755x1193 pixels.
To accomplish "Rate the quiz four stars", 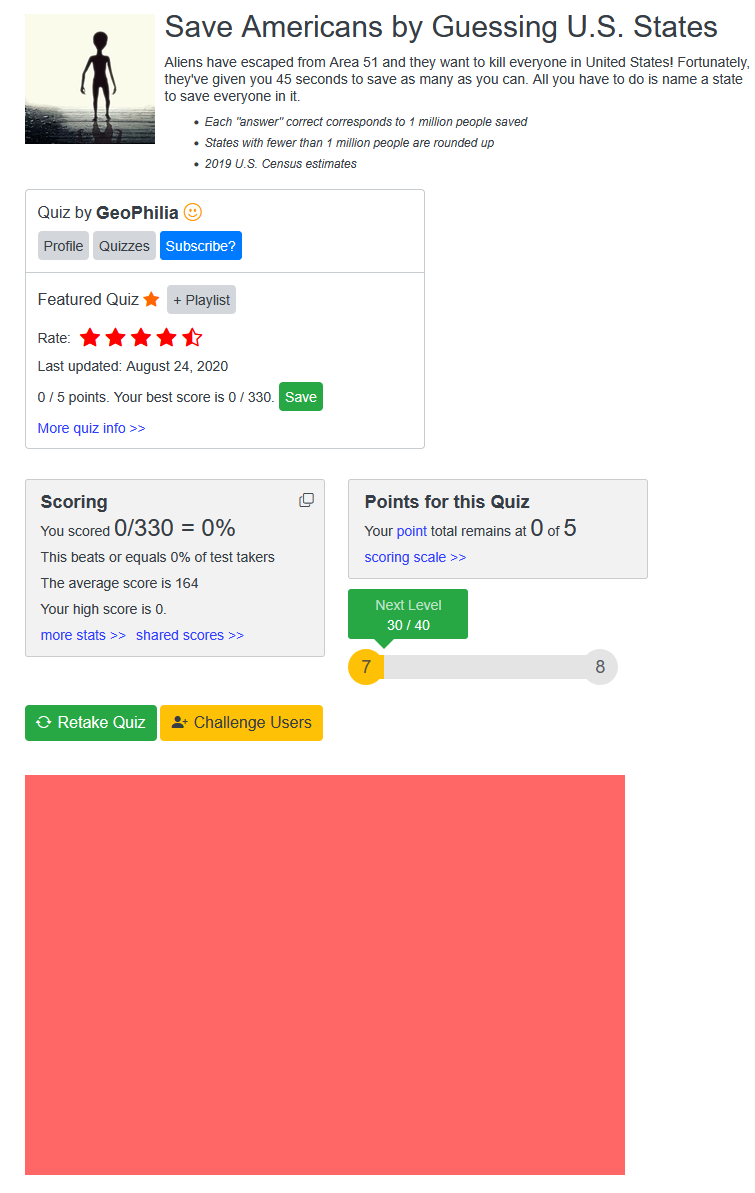I will 167,337.
